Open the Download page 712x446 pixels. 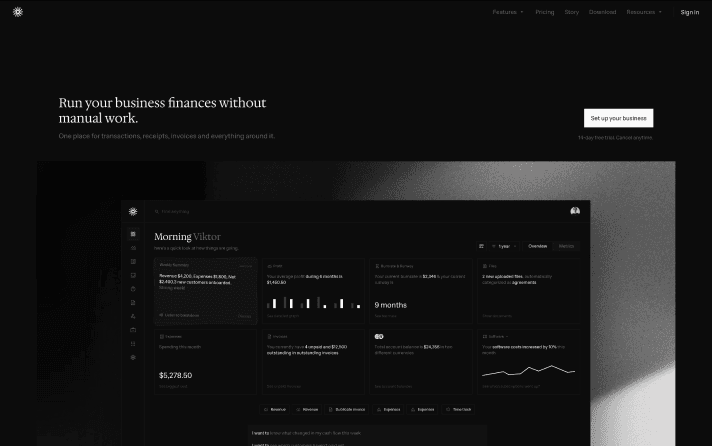click(602, 12)
